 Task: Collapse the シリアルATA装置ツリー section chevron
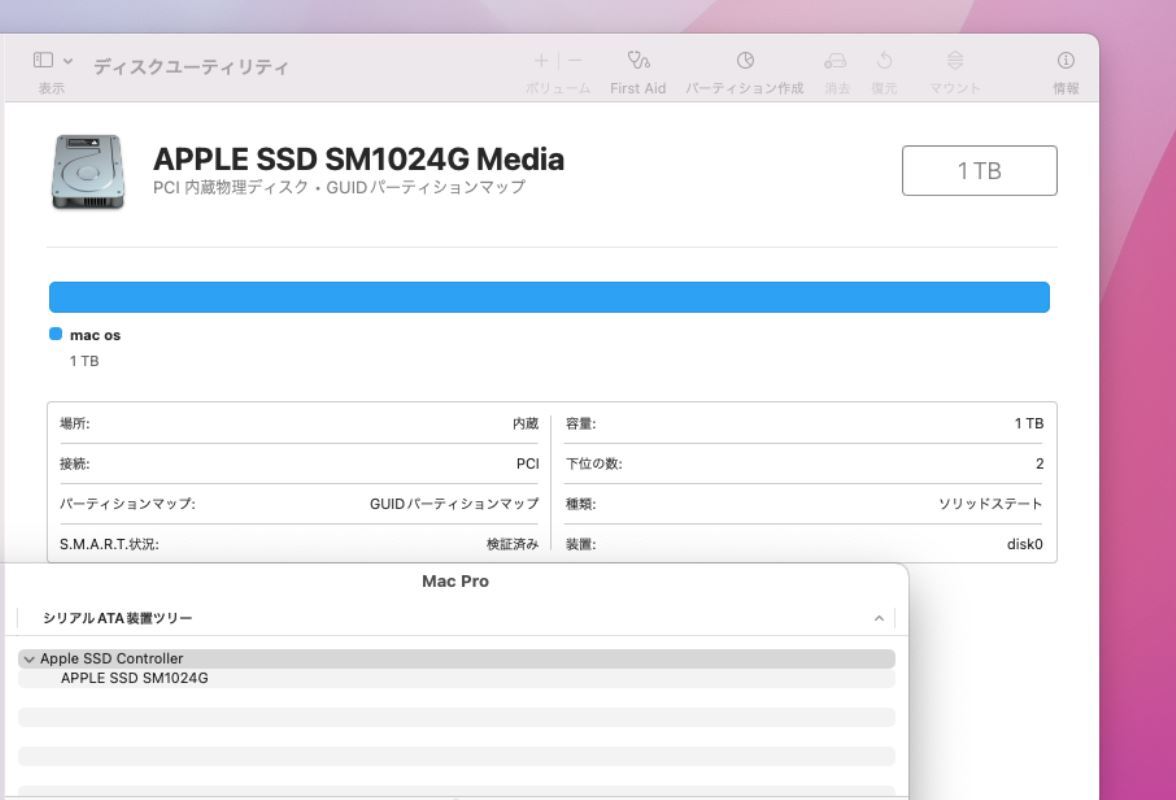click(x=877, y=620)
